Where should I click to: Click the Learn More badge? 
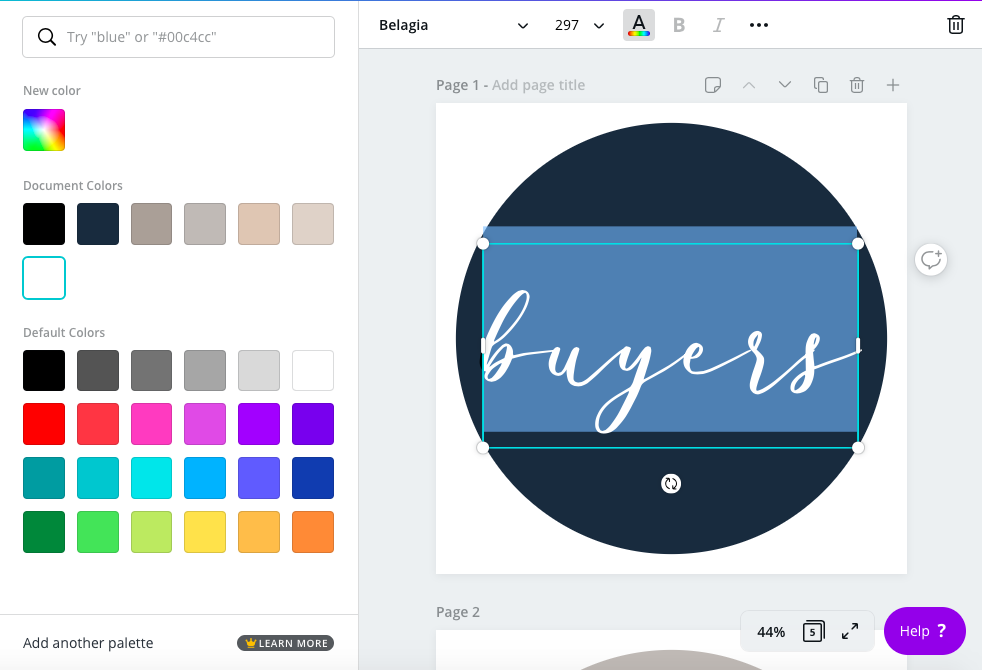[x=286, y=643]
